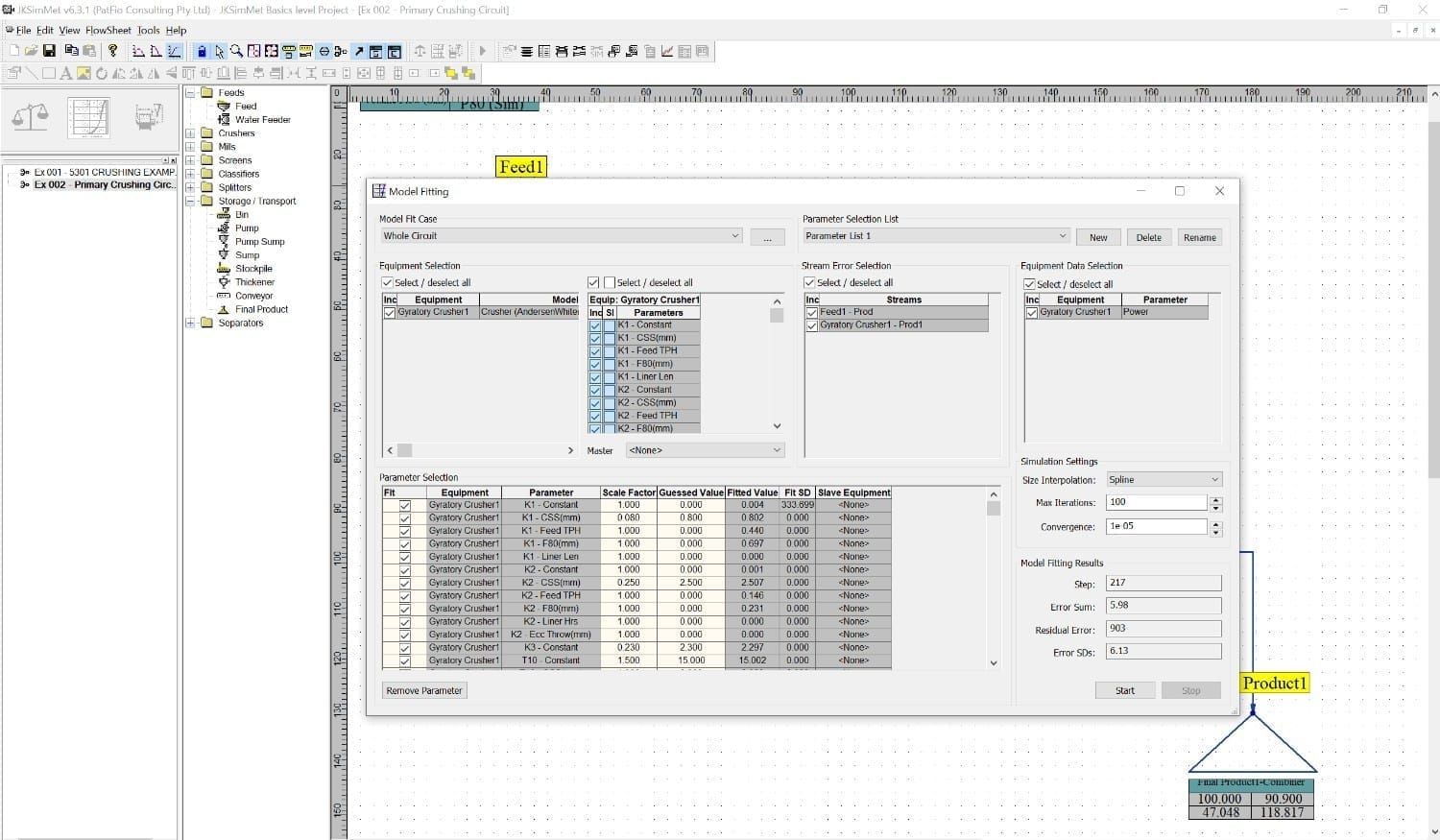Toggle Equipment Selection 'Select / deselect all' checkbox
Screen dimensions: 1440x840
pyautogui.click(x=388, y=282)
